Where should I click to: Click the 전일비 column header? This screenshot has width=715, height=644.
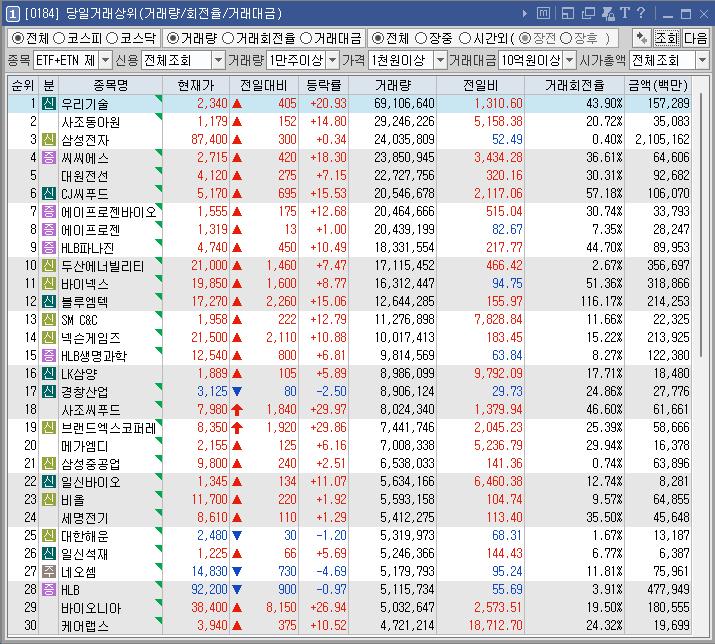480,85
